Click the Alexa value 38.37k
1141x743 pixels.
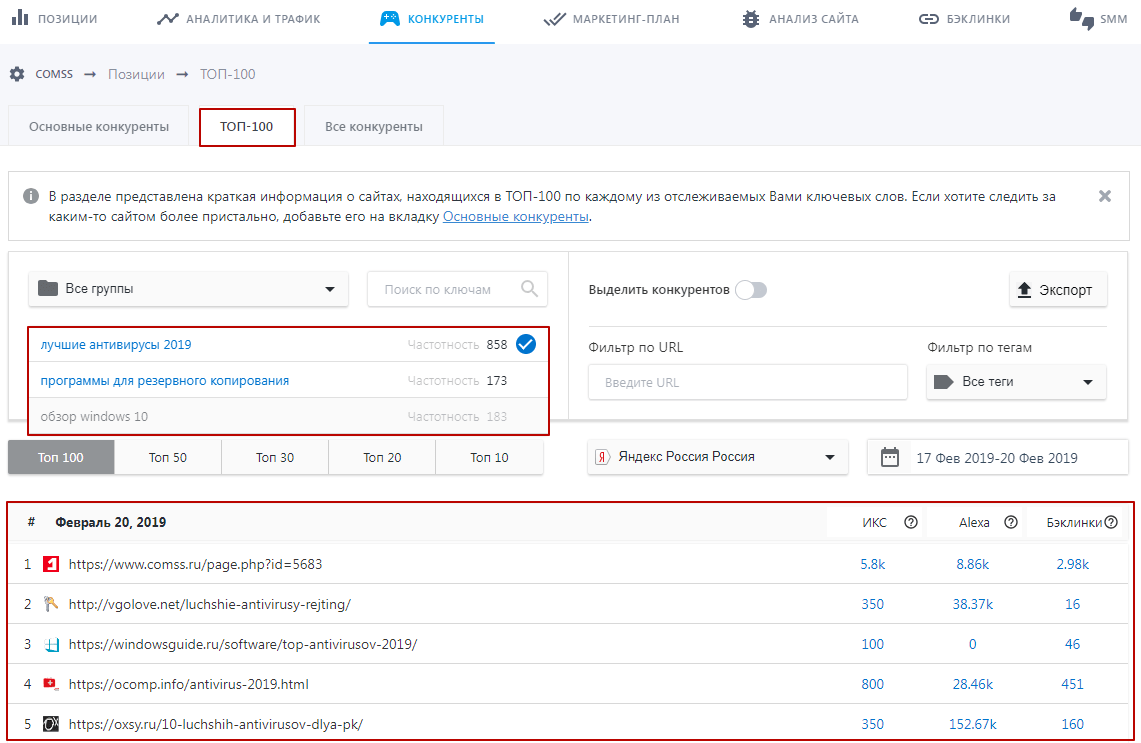(x=973, y=604)
